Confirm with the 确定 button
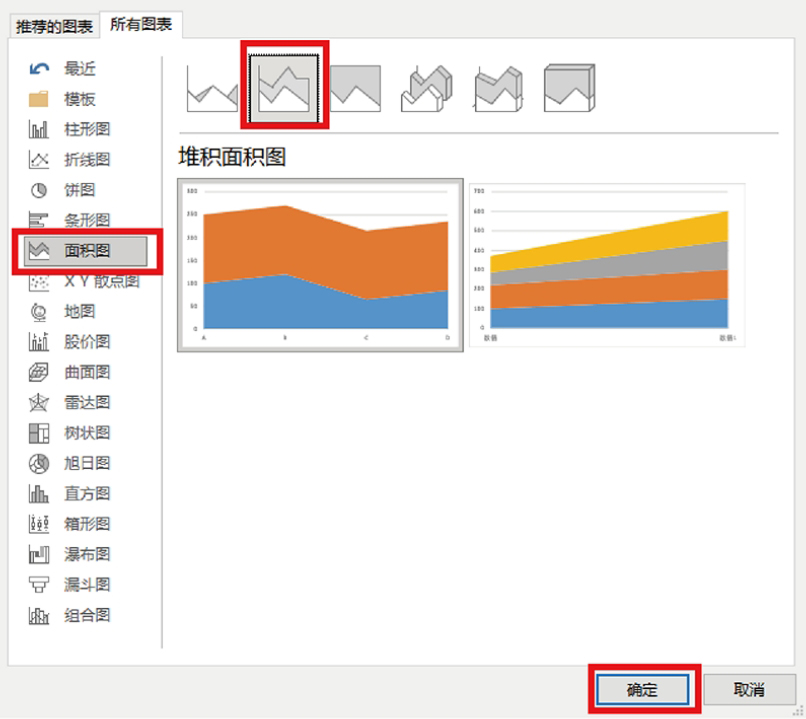The width and height of the screenshot is (806, 719). [x=643, y=689]
